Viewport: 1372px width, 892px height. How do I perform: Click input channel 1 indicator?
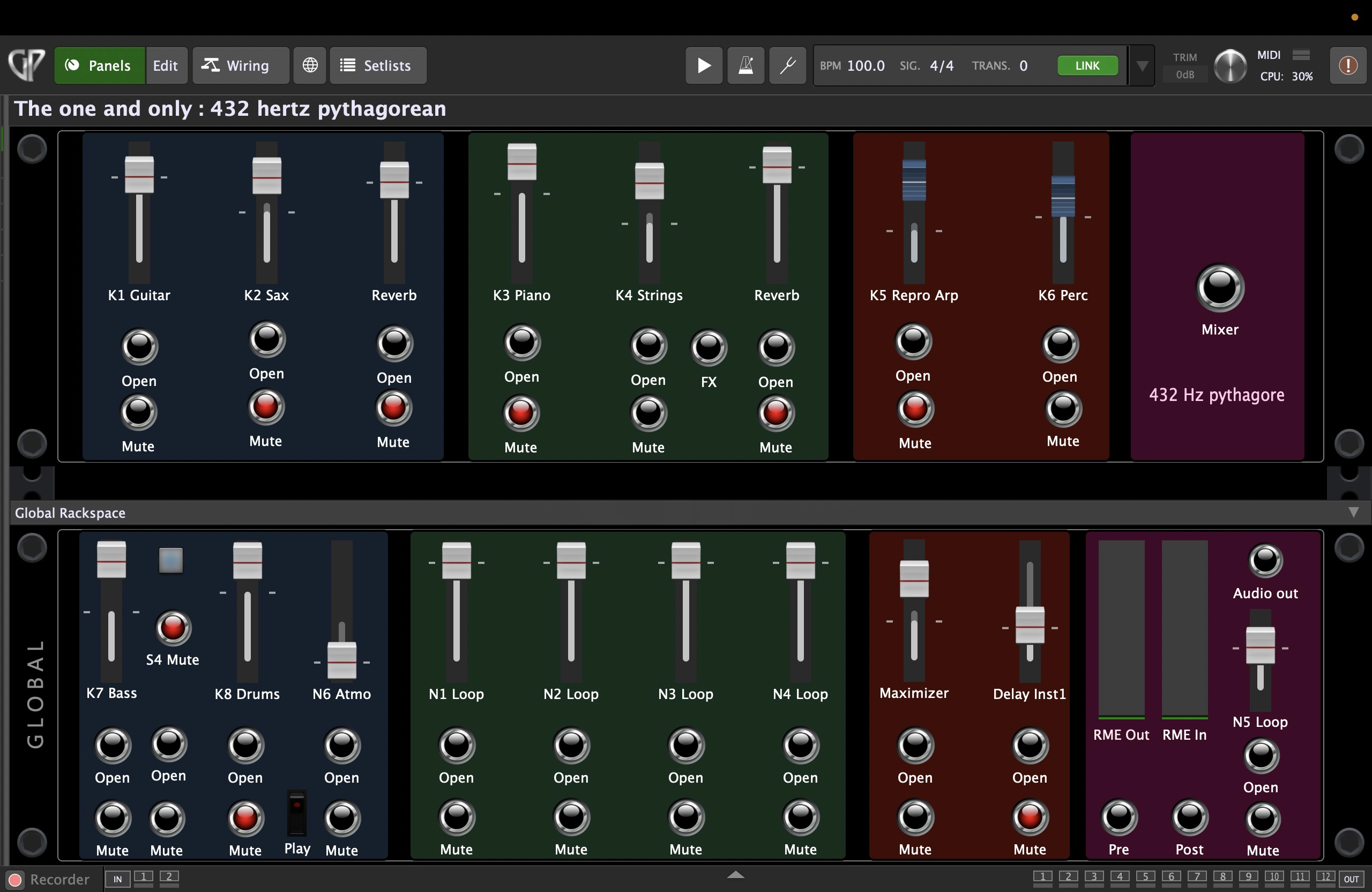click(144, 878)
